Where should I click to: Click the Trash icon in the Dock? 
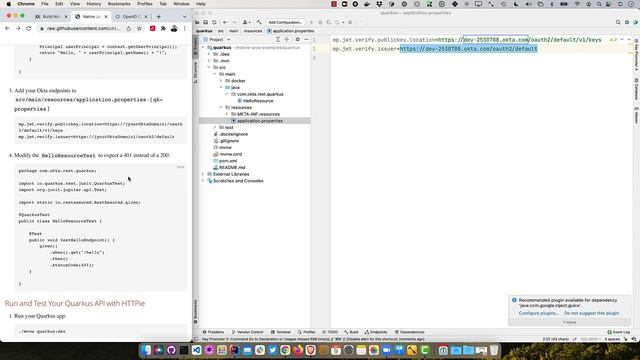click(494, 350)
